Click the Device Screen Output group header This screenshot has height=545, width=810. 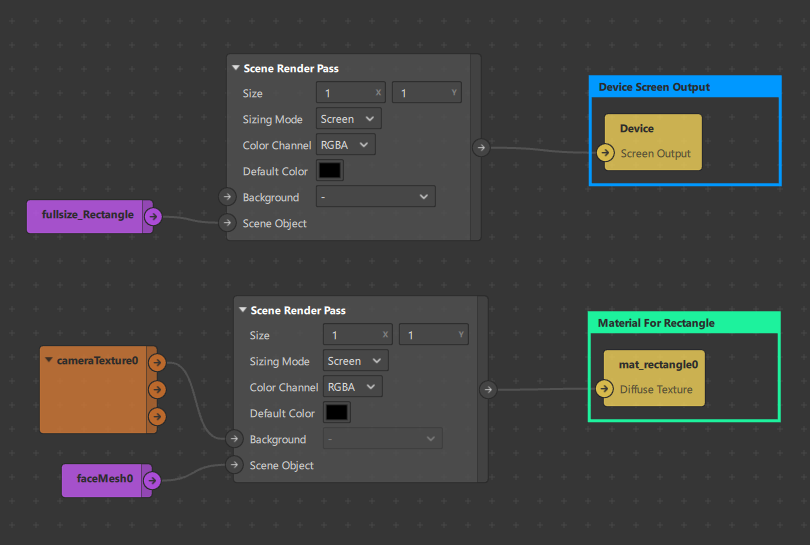pos(685,87)
